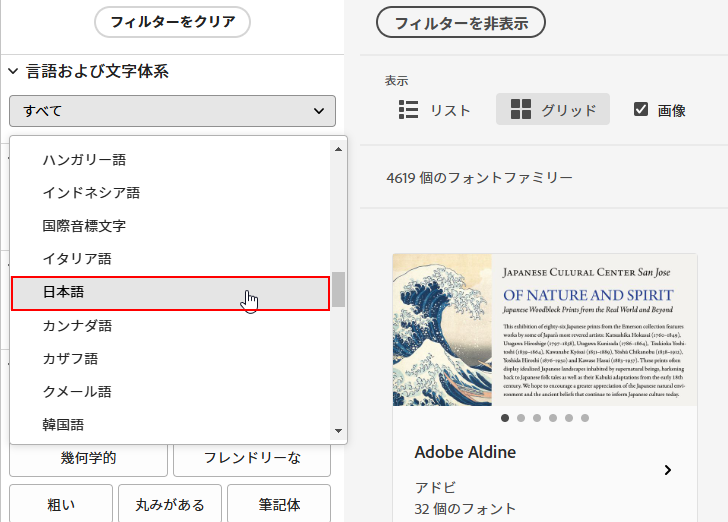Click the 幾何学的 tag button
Viewport: 728px width, 522px height.
point(88,459)
